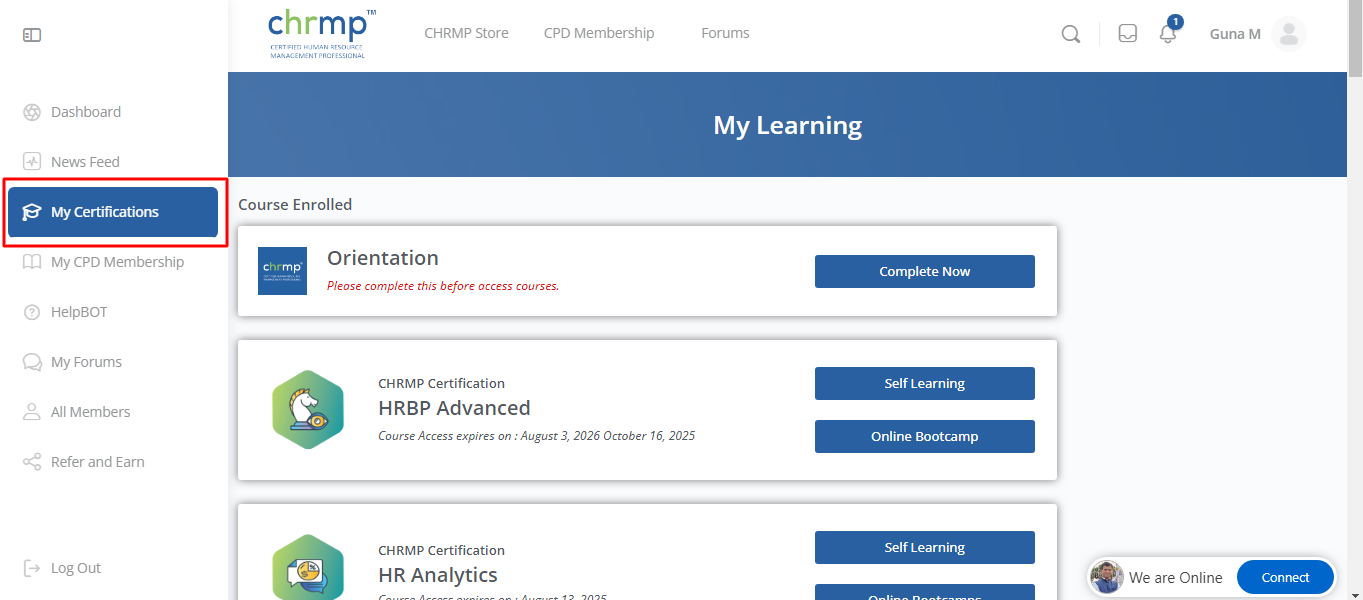The image size is (1363, 600).
Task: Click the HRBP Advanced access expiry text
Action: 536,436
